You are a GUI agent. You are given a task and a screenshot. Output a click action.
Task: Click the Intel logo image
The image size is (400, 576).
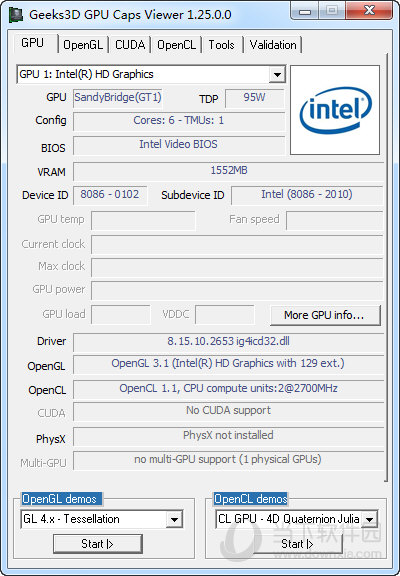335,110
